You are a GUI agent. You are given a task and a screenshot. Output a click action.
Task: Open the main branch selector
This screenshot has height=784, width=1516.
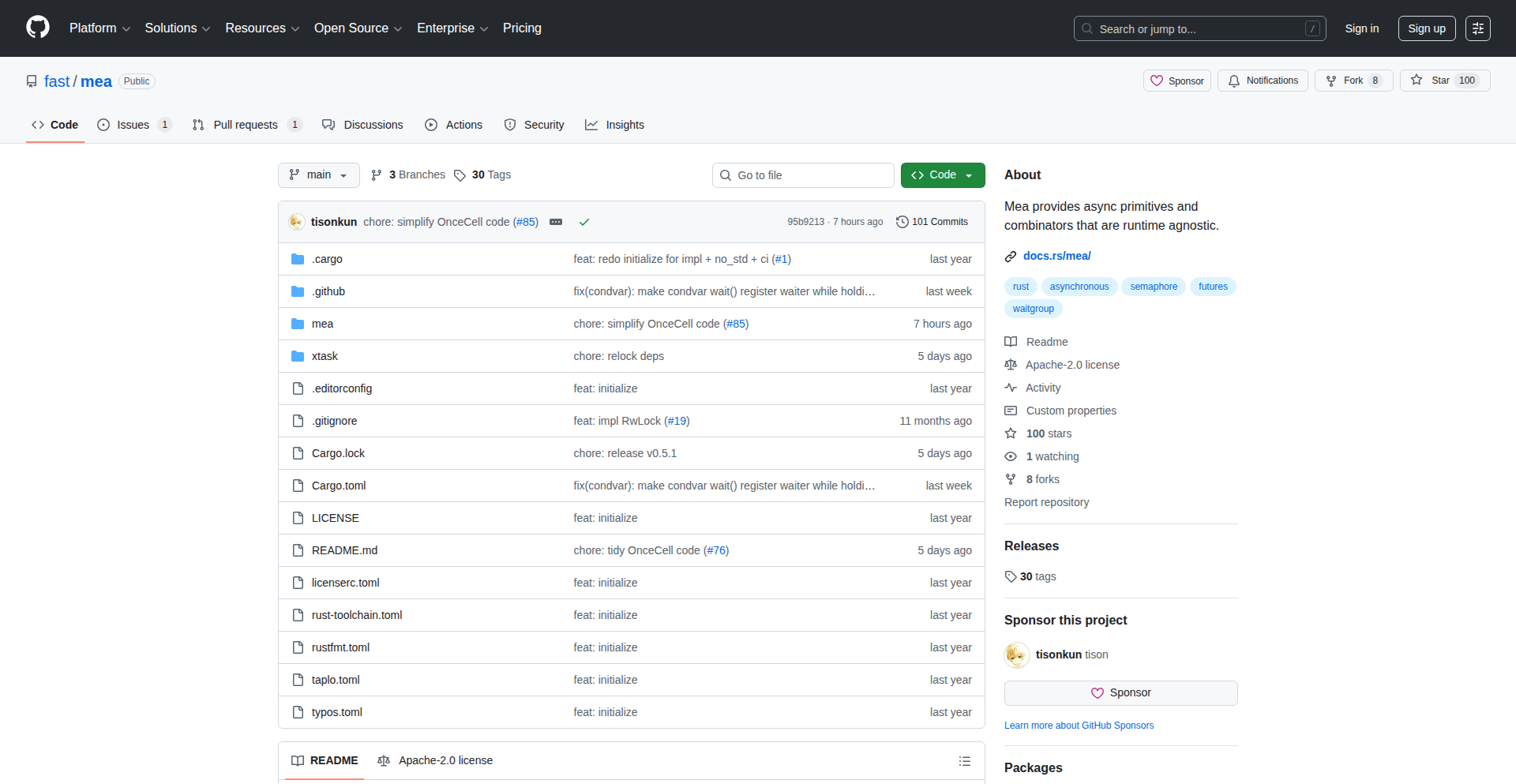pos(318,174)
